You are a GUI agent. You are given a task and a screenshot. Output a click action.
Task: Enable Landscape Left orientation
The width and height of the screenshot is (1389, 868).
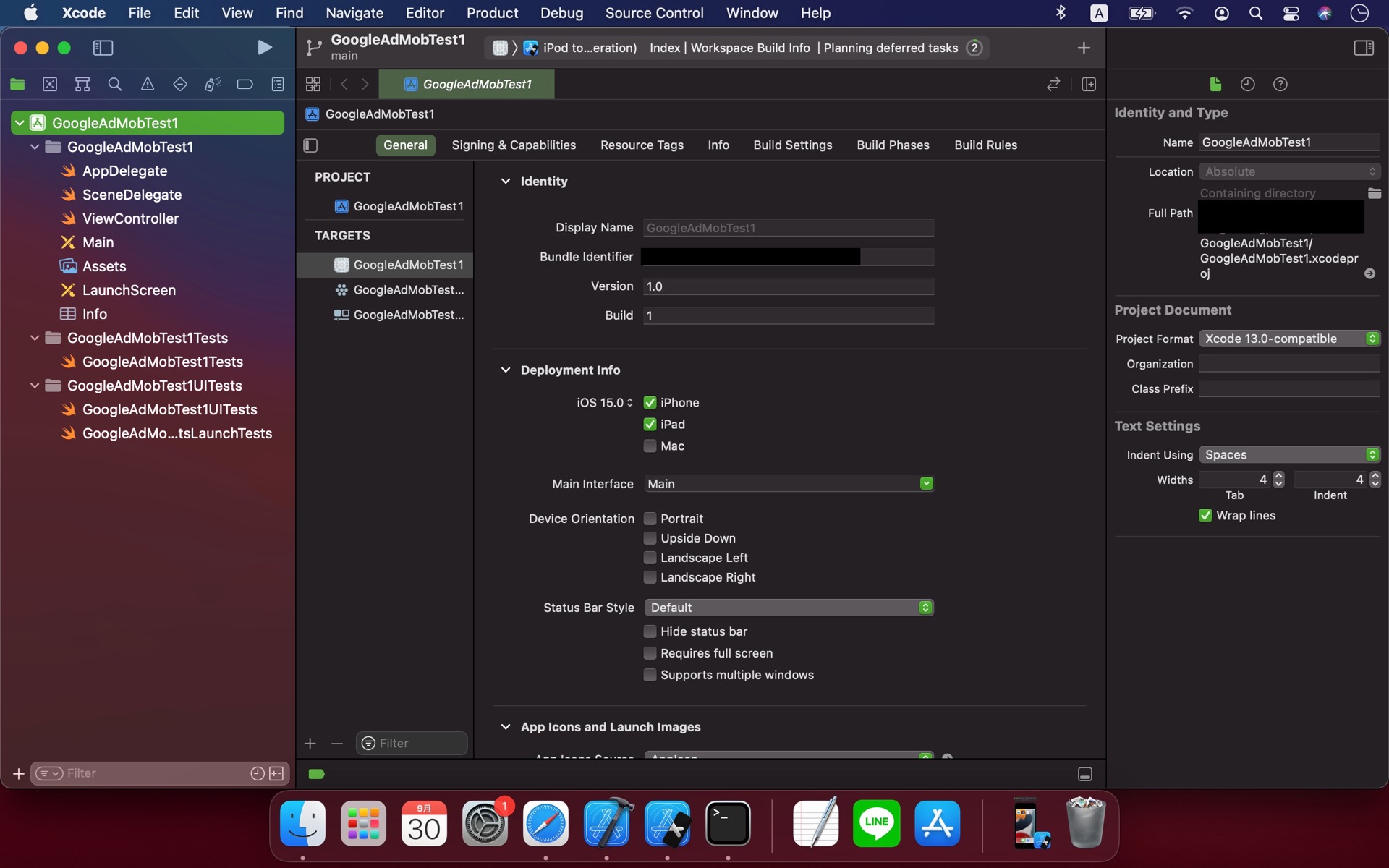[x=650, y=558]
